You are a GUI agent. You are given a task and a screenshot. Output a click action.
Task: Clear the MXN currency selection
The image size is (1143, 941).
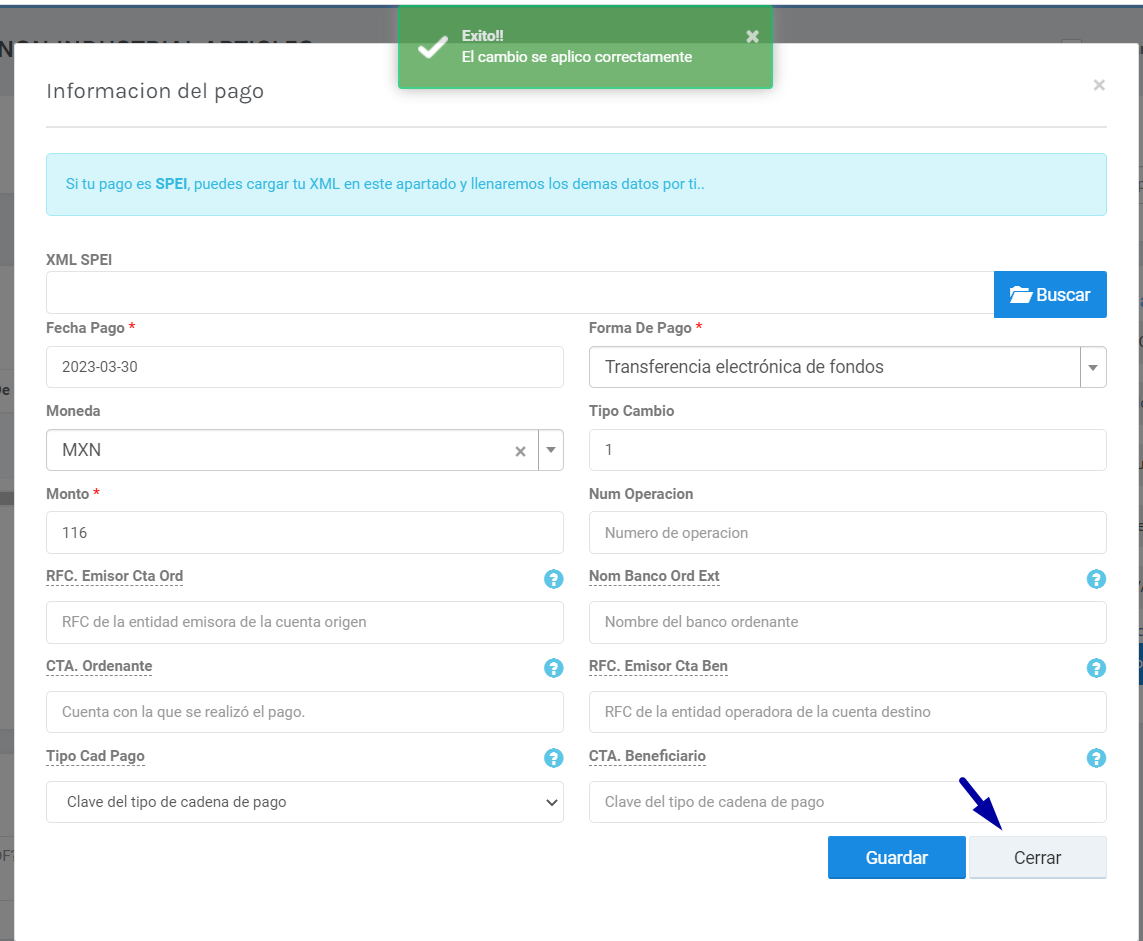520,451
